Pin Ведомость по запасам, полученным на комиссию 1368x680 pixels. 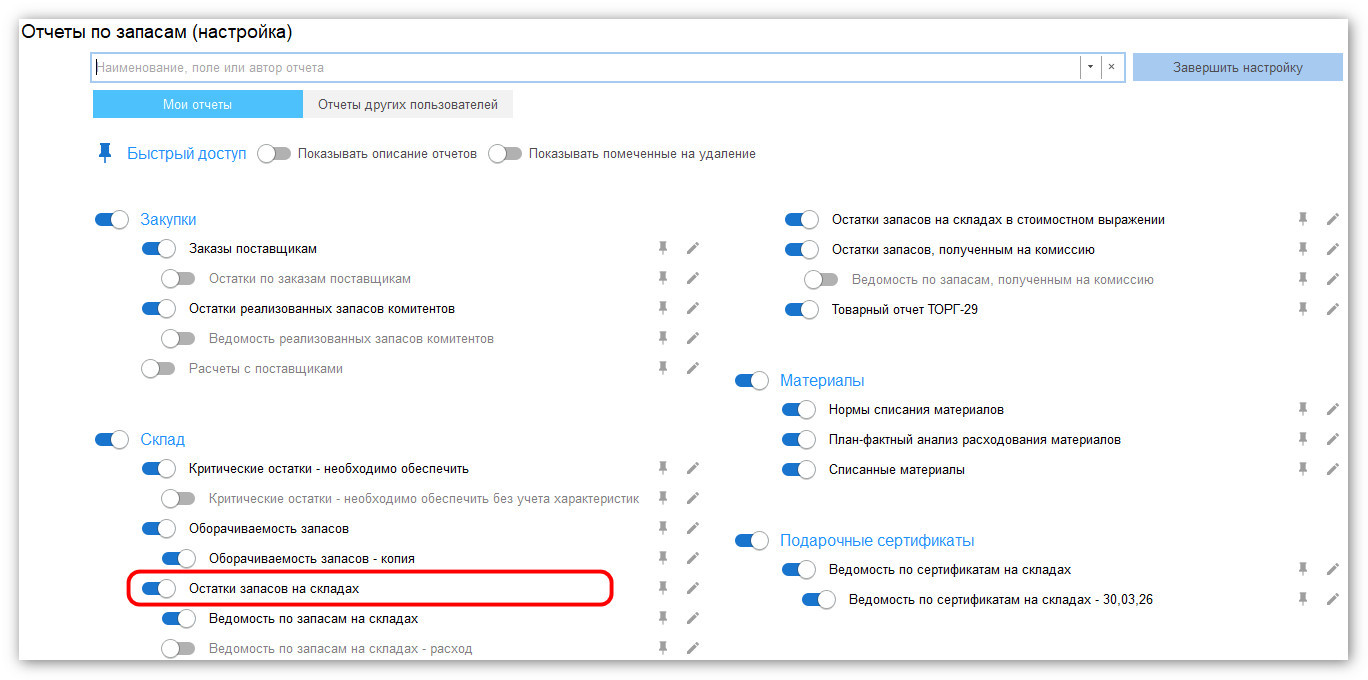click(1302, 279)
